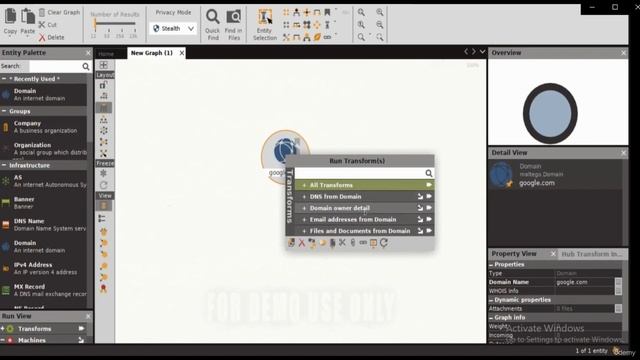The height and width of the screenshot is (360, 640).
Task: Click the scroll tabs right arrow
Action: (474, 52)
